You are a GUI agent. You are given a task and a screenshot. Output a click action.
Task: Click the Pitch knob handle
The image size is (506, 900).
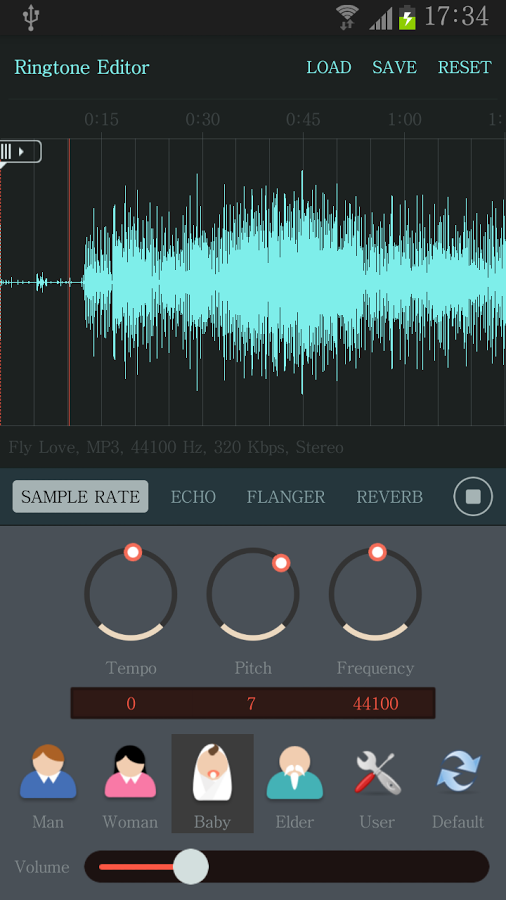click(x=281, y=563)
